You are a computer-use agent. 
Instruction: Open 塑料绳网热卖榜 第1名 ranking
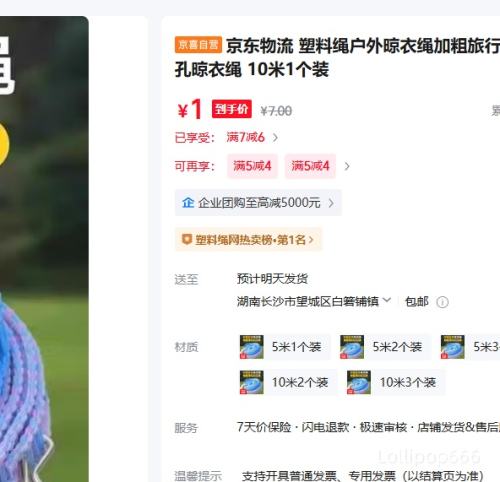(x=248, y=239)
